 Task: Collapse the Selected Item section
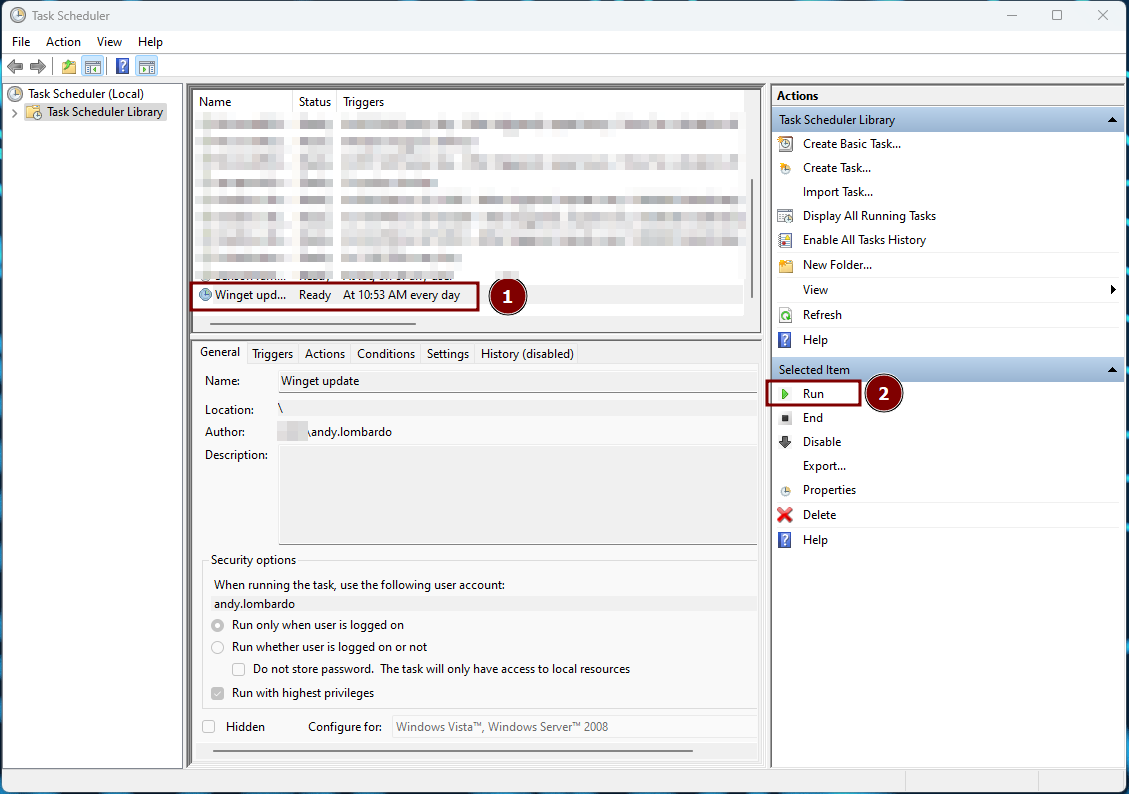pos(1112,370)
